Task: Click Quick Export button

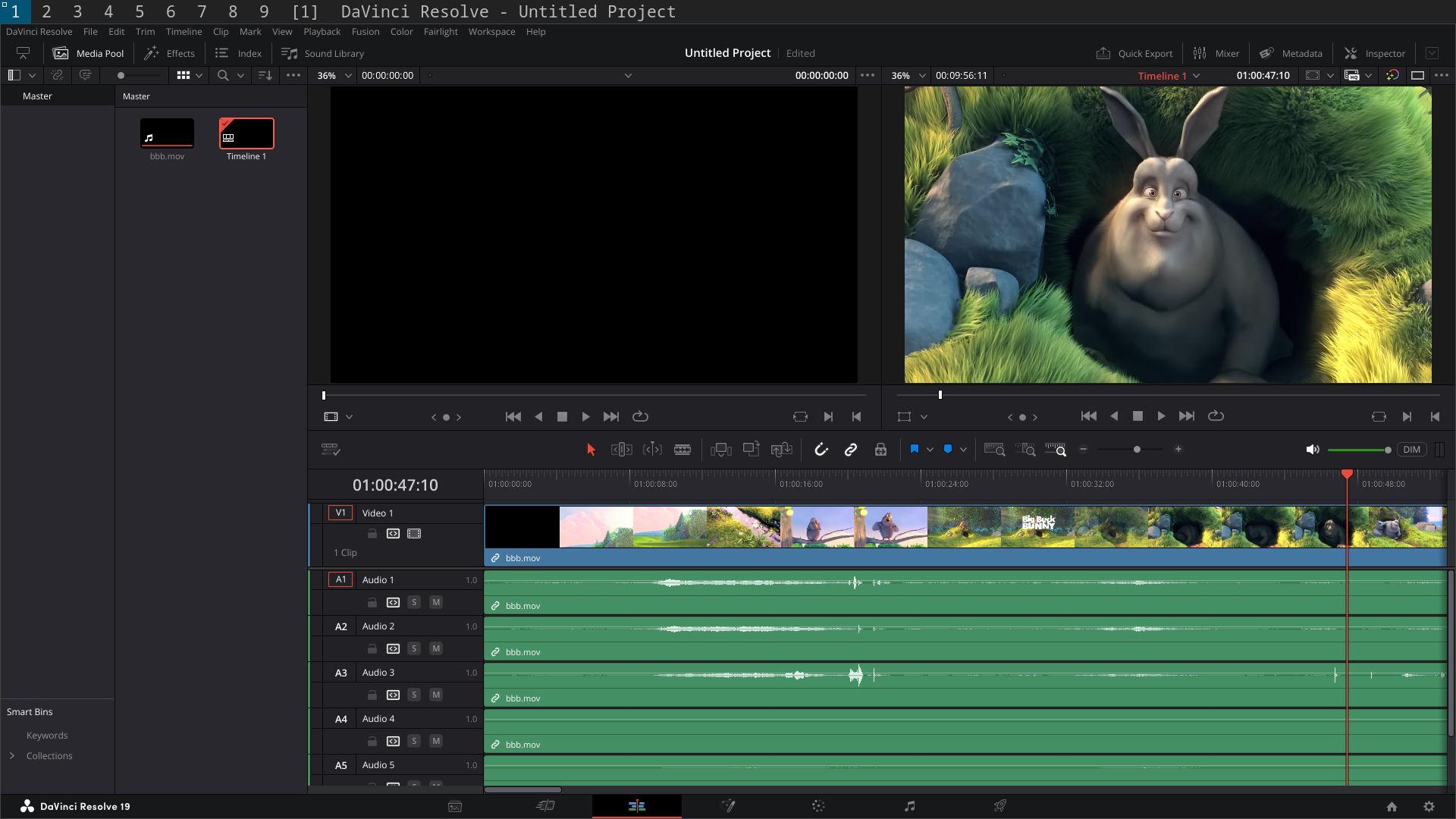Action: tap(1134, 53)
